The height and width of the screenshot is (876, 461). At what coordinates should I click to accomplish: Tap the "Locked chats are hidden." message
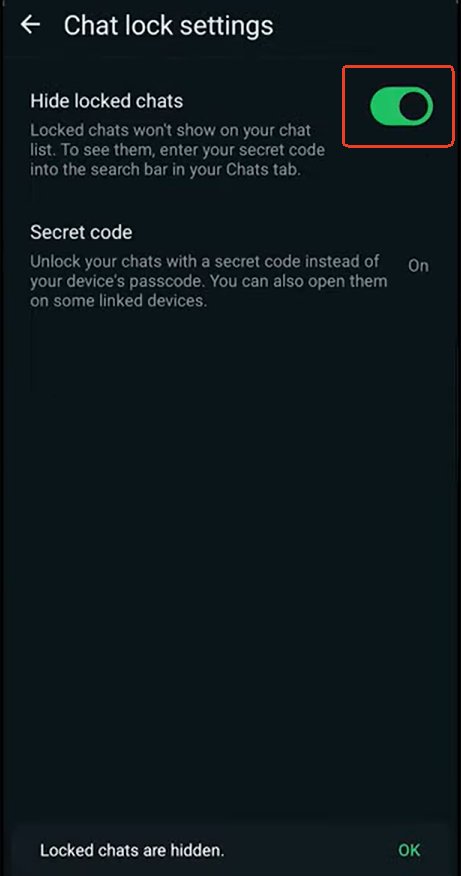(132, 850)
